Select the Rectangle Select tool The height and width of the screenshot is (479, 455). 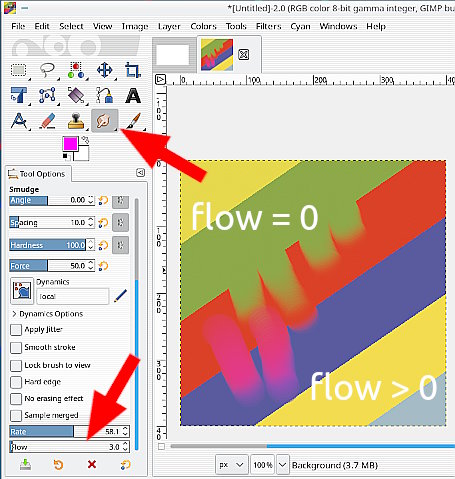pos(19,70)
